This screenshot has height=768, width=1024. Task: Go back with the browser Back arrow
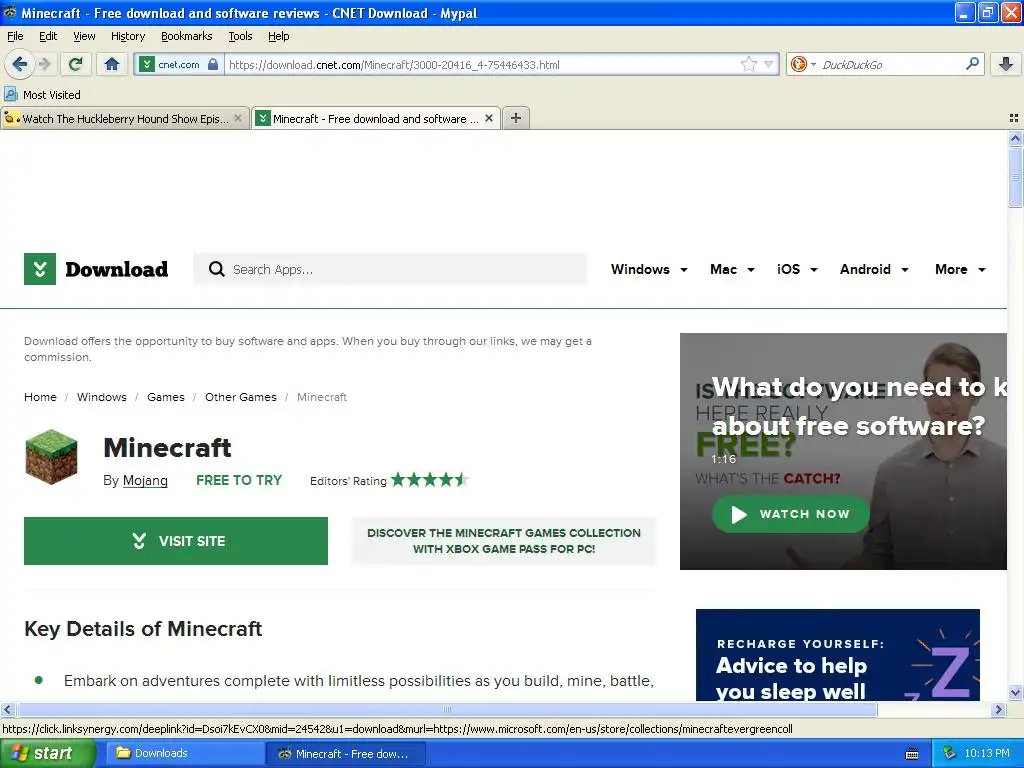pos(19,64)
